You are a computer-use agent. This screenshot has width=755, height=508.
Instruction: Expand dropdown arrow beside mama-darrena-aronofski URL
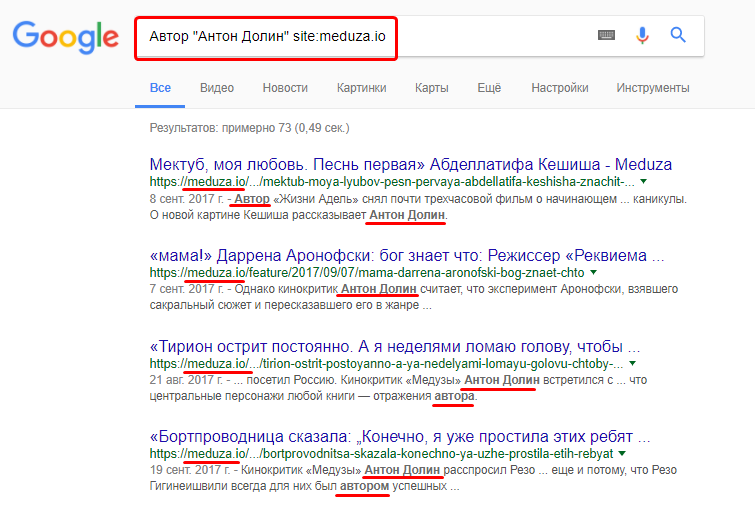click(x=594, y=273)
